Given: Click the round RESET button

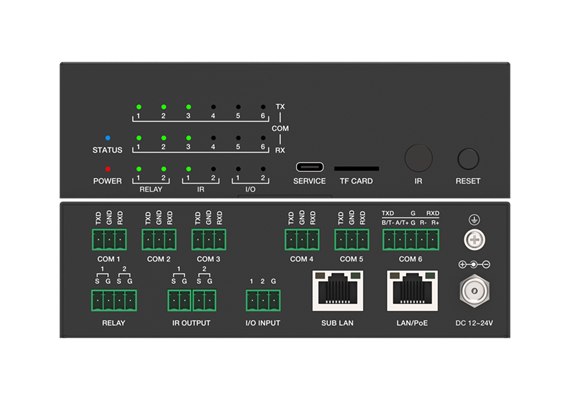Looking at the screenshot, I should [468, 159].
